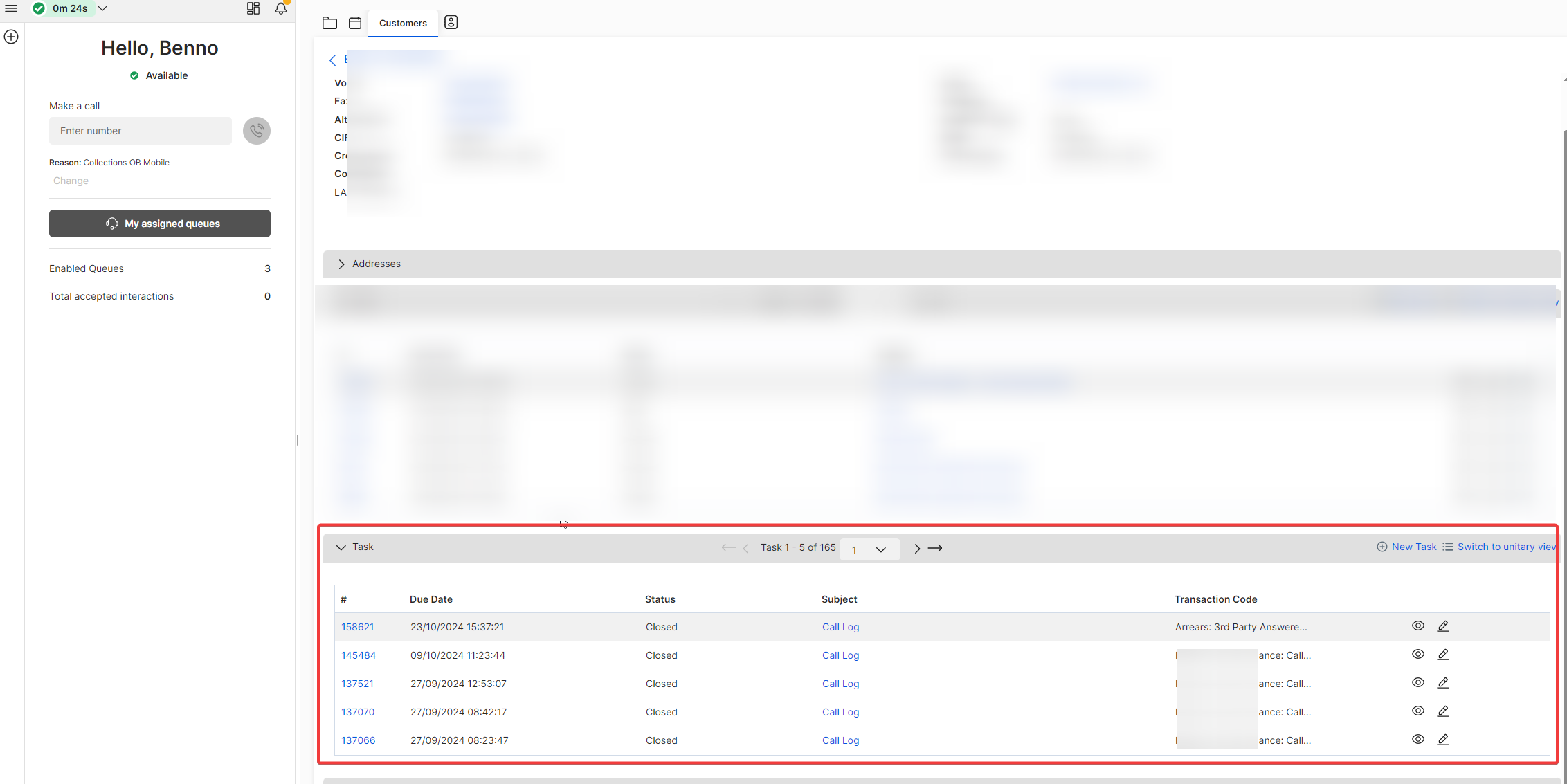This screenshot has height=784, width=1567.
Task: Click New Task link
Action: pyautogui.click(x=1406, y=547)
